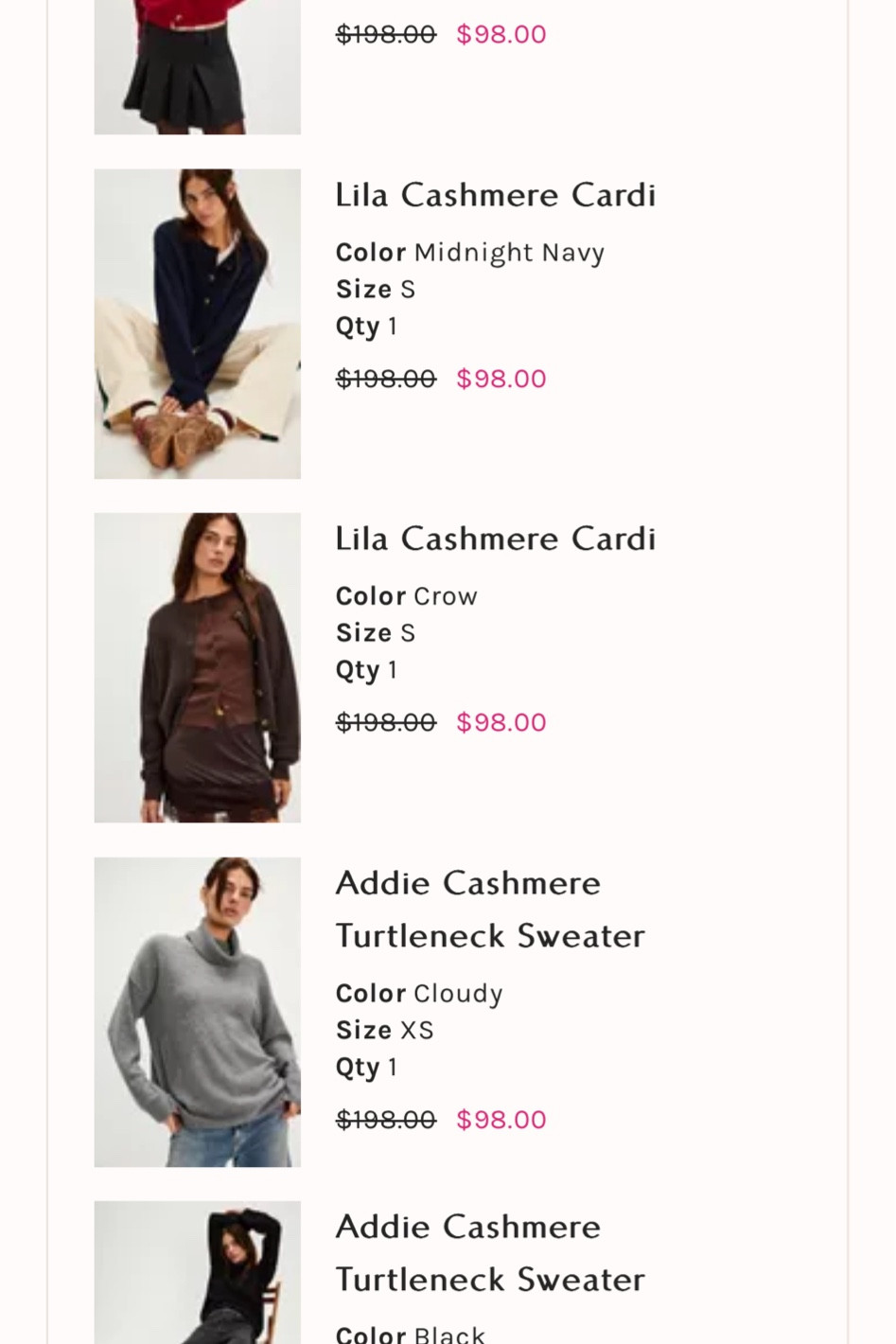Click the crossed-out $198.00 price for Crow cardi

[x=385, y=721]
